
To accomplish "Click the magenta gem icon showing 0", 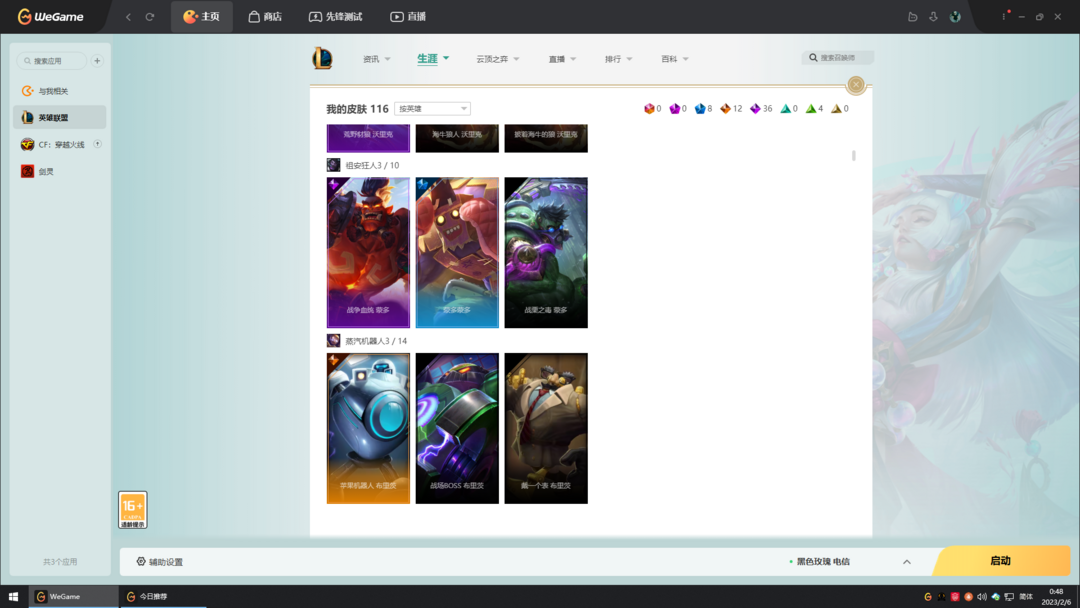I will pyautogui.click(x=674, y=109).
